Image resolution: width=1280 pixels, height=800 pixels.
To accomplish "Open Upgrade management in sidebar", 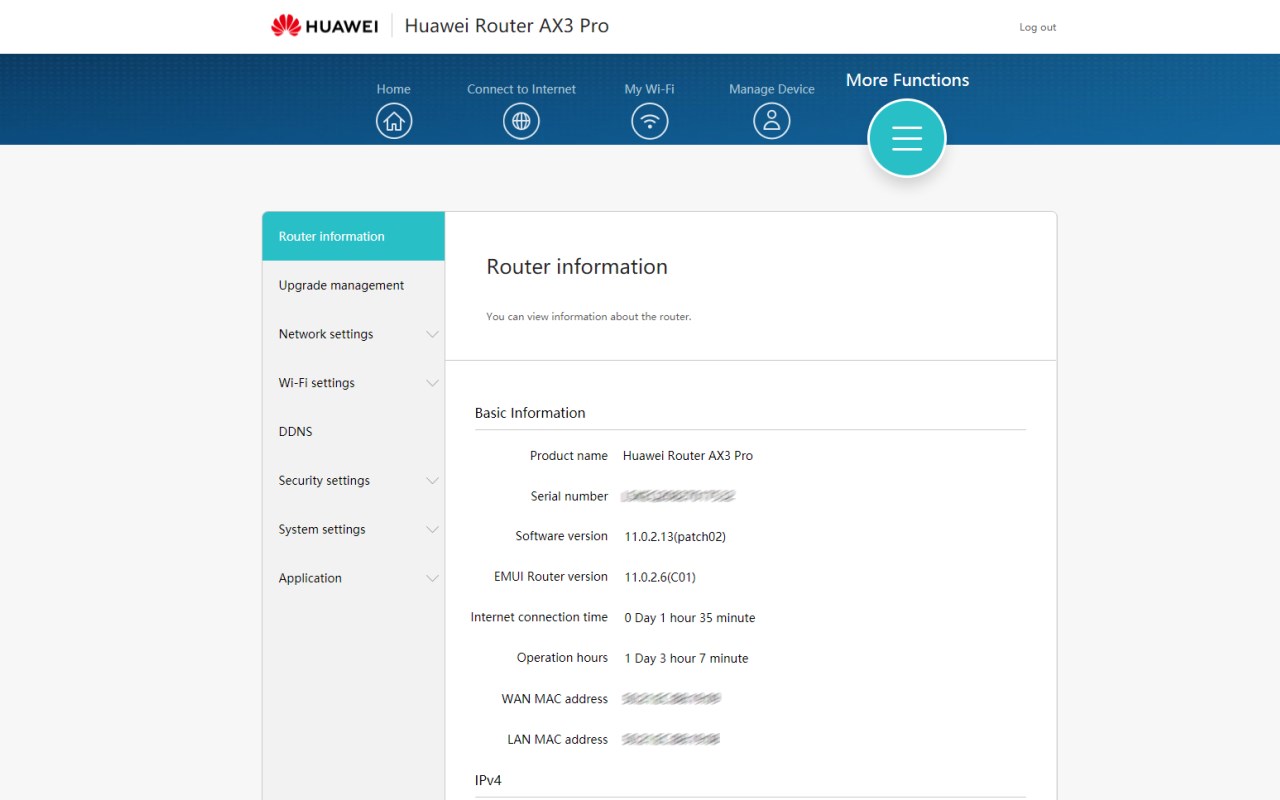I will pyautogui.click(x=354, y=285).
